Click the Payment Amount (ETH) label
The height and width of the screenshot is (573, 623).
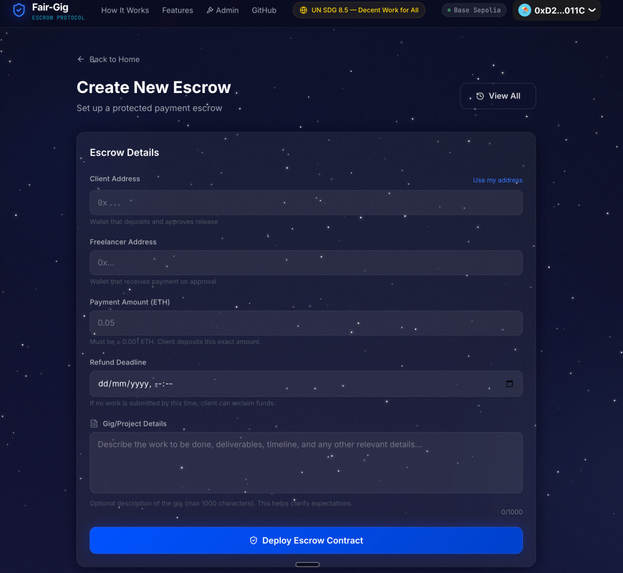[130, 302]
